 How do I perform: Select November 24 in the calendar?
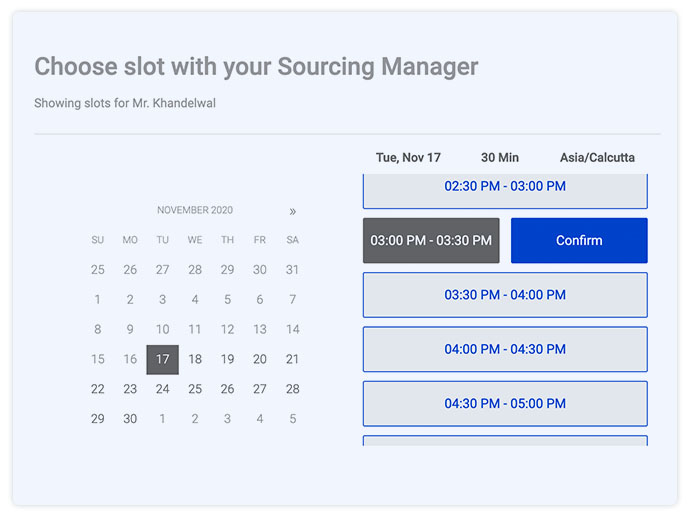[163, 389]
